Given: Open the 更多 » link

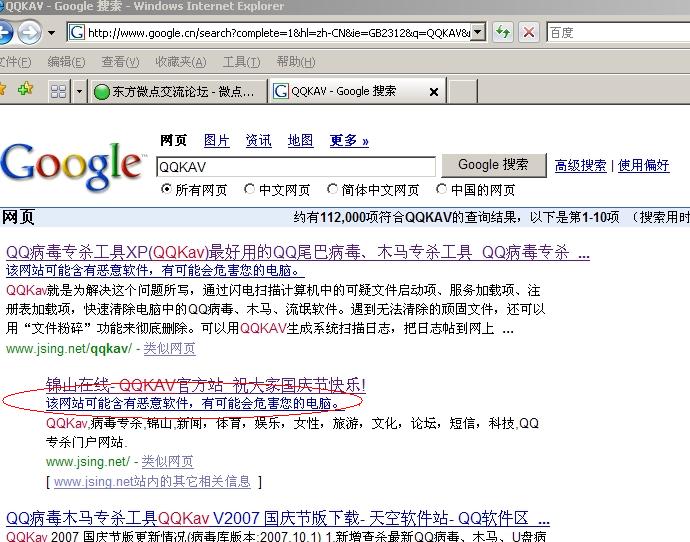Looking at the screenshot, I should pyautogui.click(x=349, y=140).
